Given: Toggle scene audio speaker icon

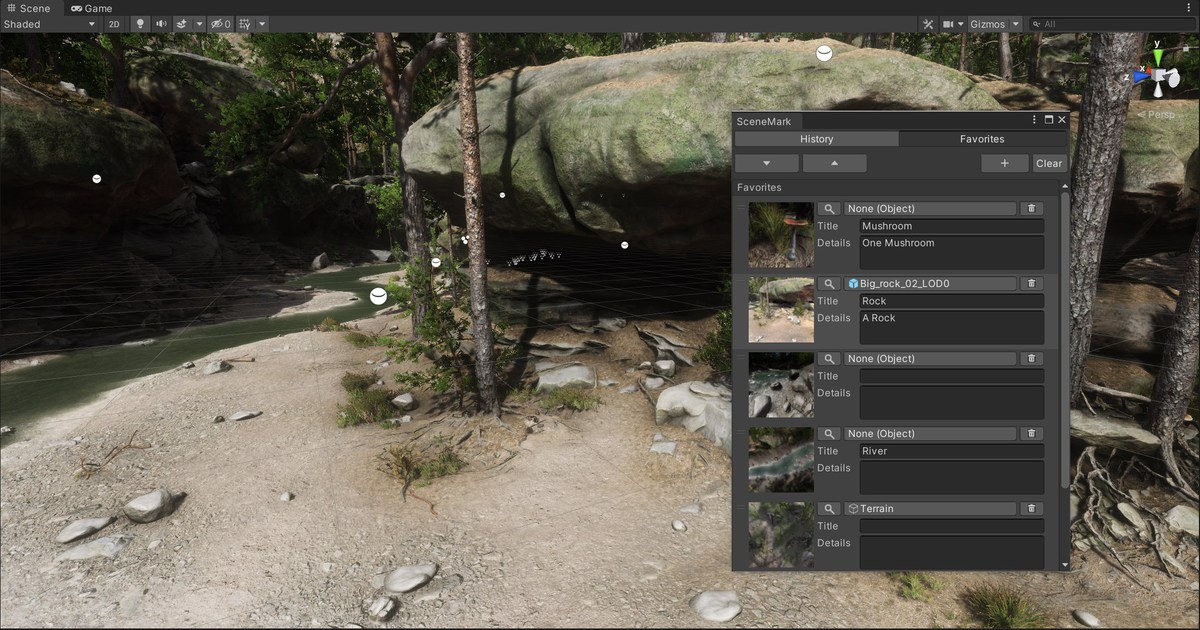Looking at the screenshot, I should coord(161,23).
